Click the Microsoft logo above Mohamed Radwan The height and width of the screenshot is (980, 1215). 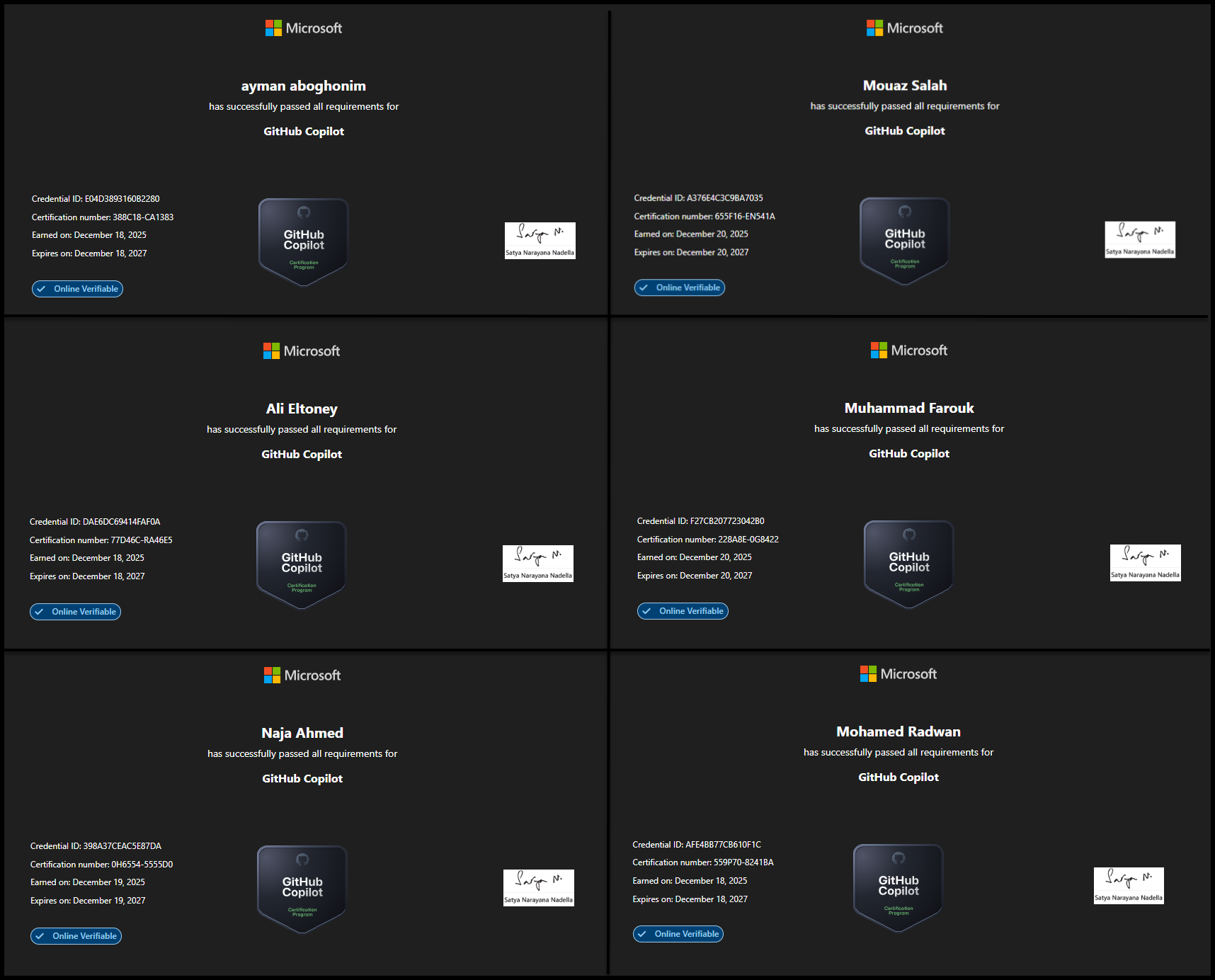[x=898, y=674]
